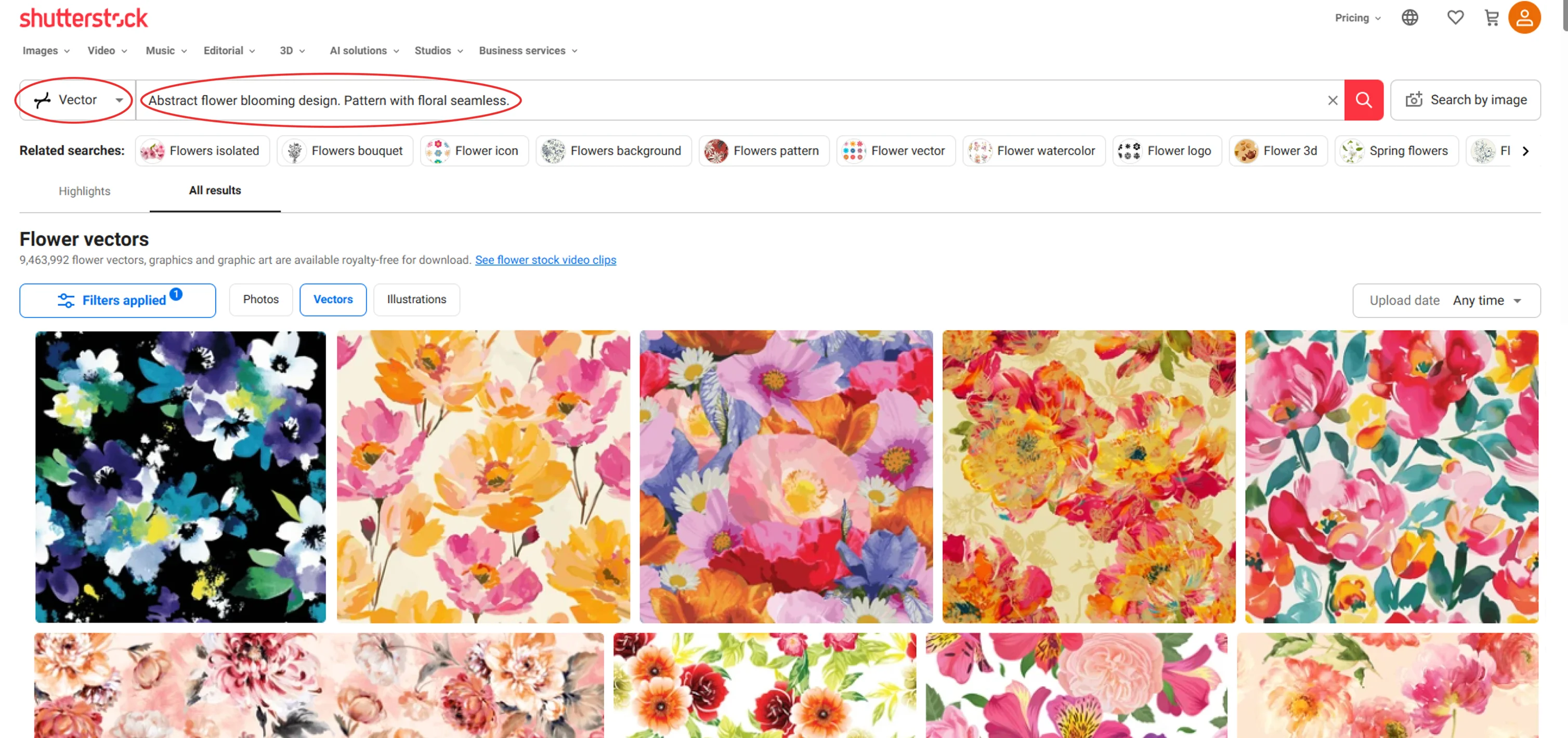Toggle the Photos filter chip
This screenshot has width=1568, height=738.
261,299
